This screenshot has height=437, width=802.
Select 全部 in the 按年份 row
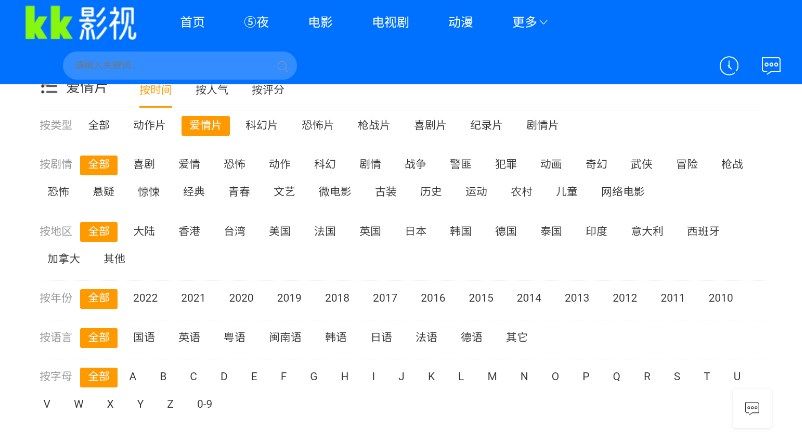(x=99, y=298)
